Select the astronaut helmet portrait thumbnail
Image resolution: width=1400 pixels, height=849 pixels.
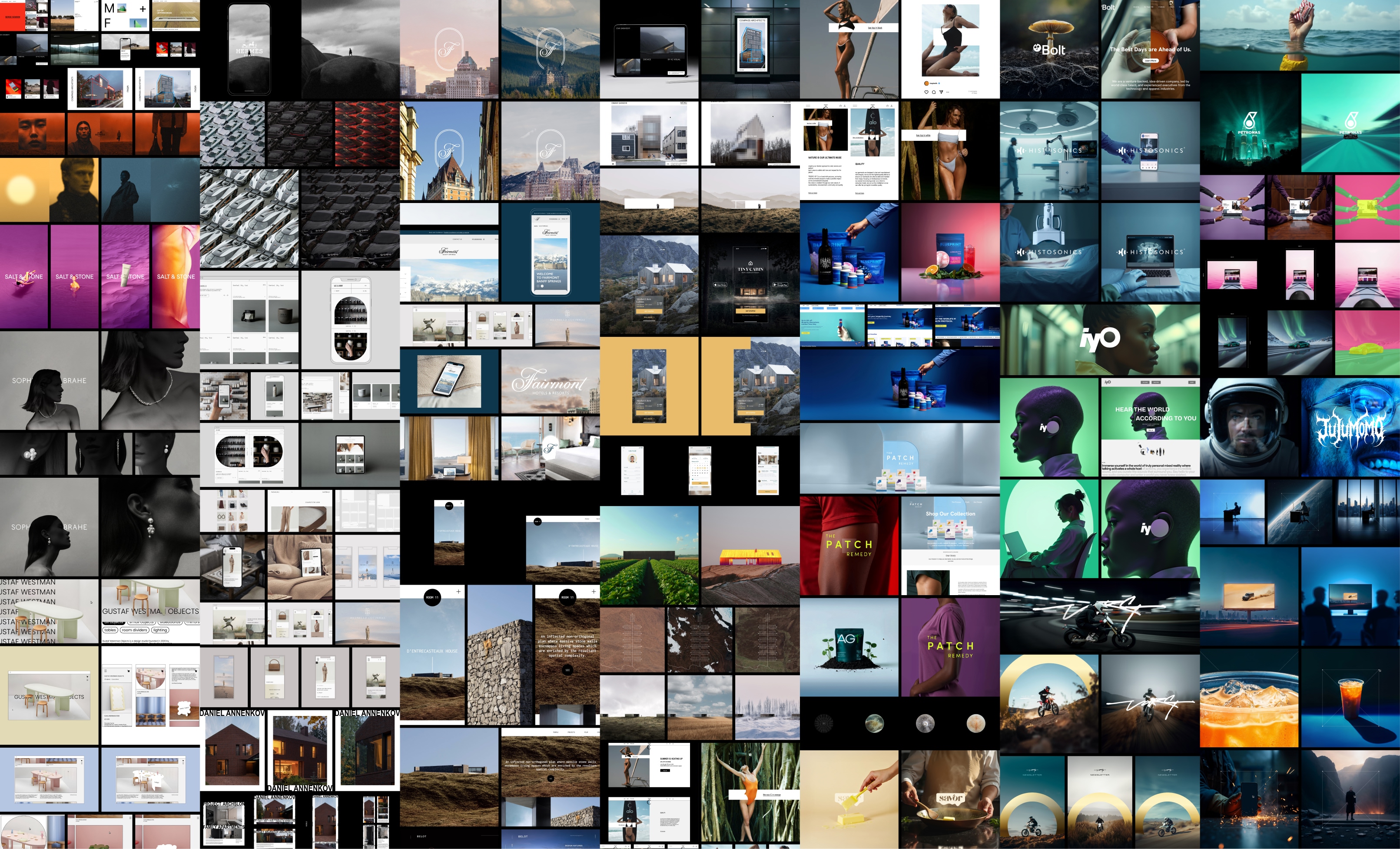[1249, 427]
